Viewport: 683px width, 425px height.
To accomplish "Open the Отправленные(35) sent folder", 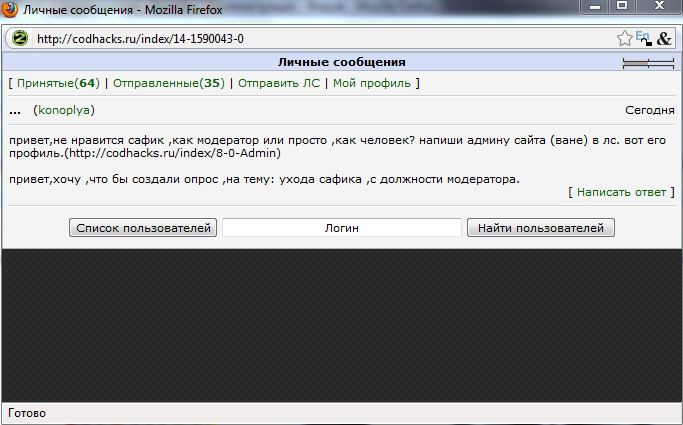I will (x=169, y=83).
